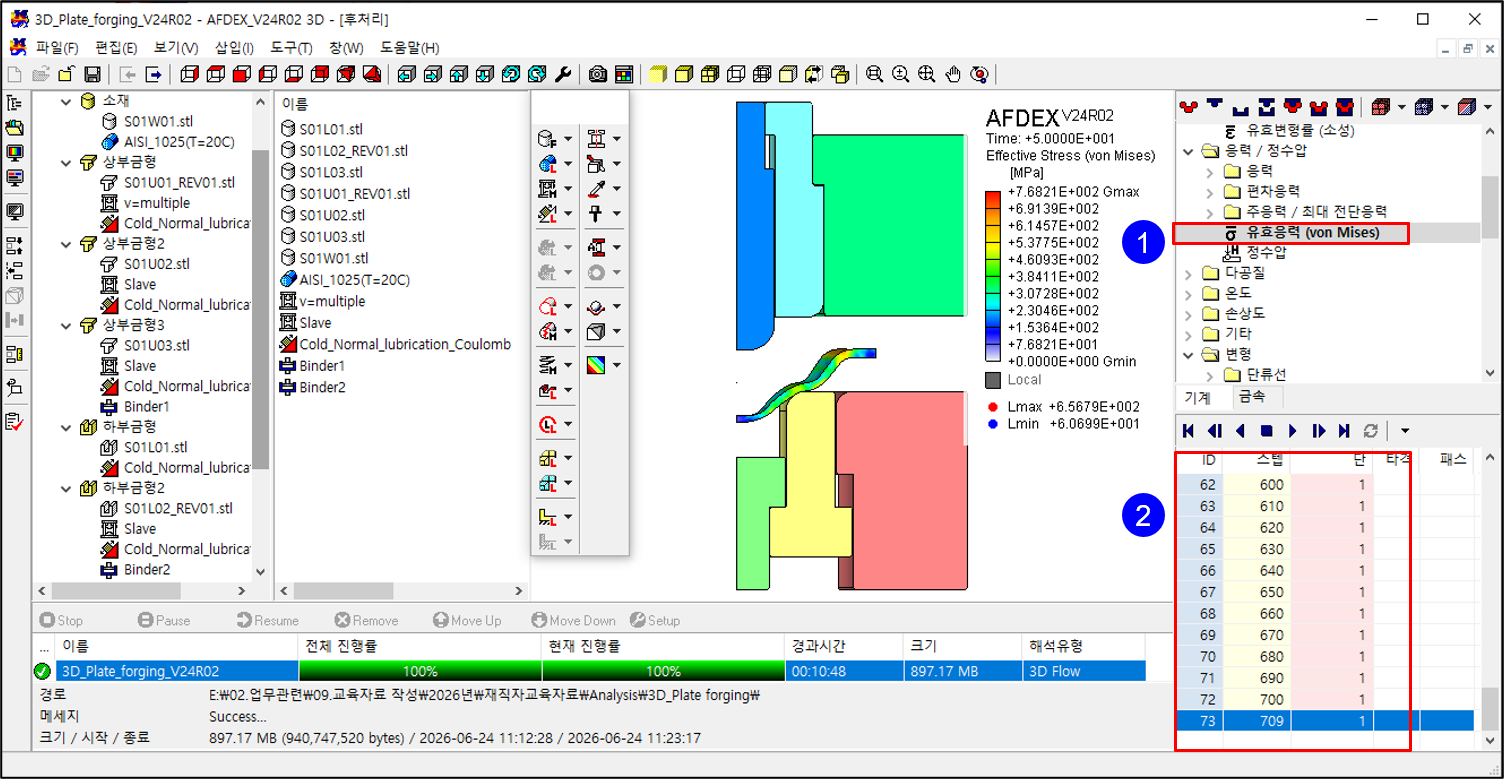
Task: Collapse the 소재 tree node
Action: pyautogui.click(x=68, y=101)
